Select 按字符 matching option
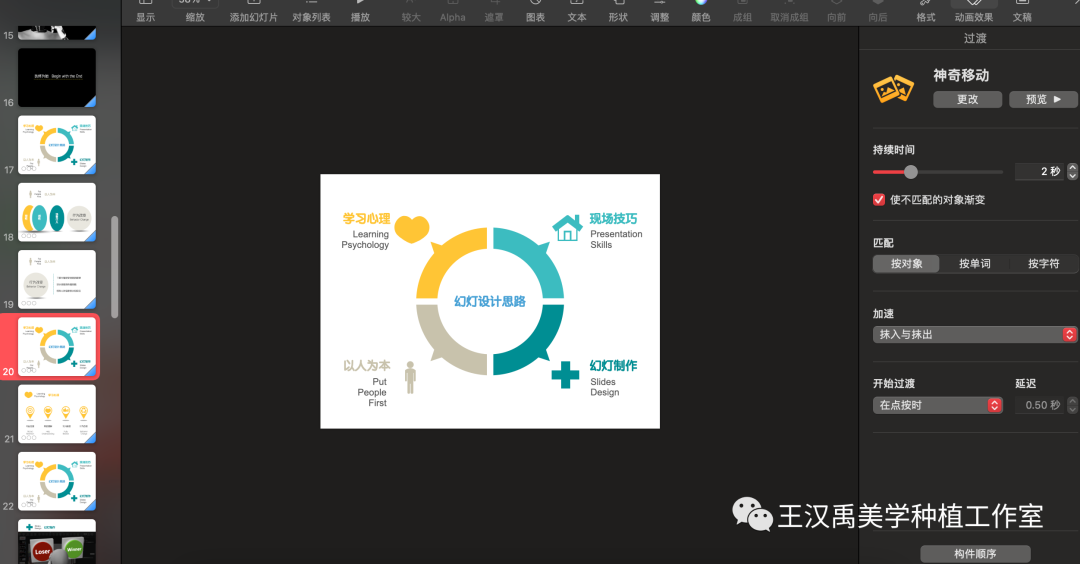This screenshot has width=1080, height=564. coord(1043,264)
